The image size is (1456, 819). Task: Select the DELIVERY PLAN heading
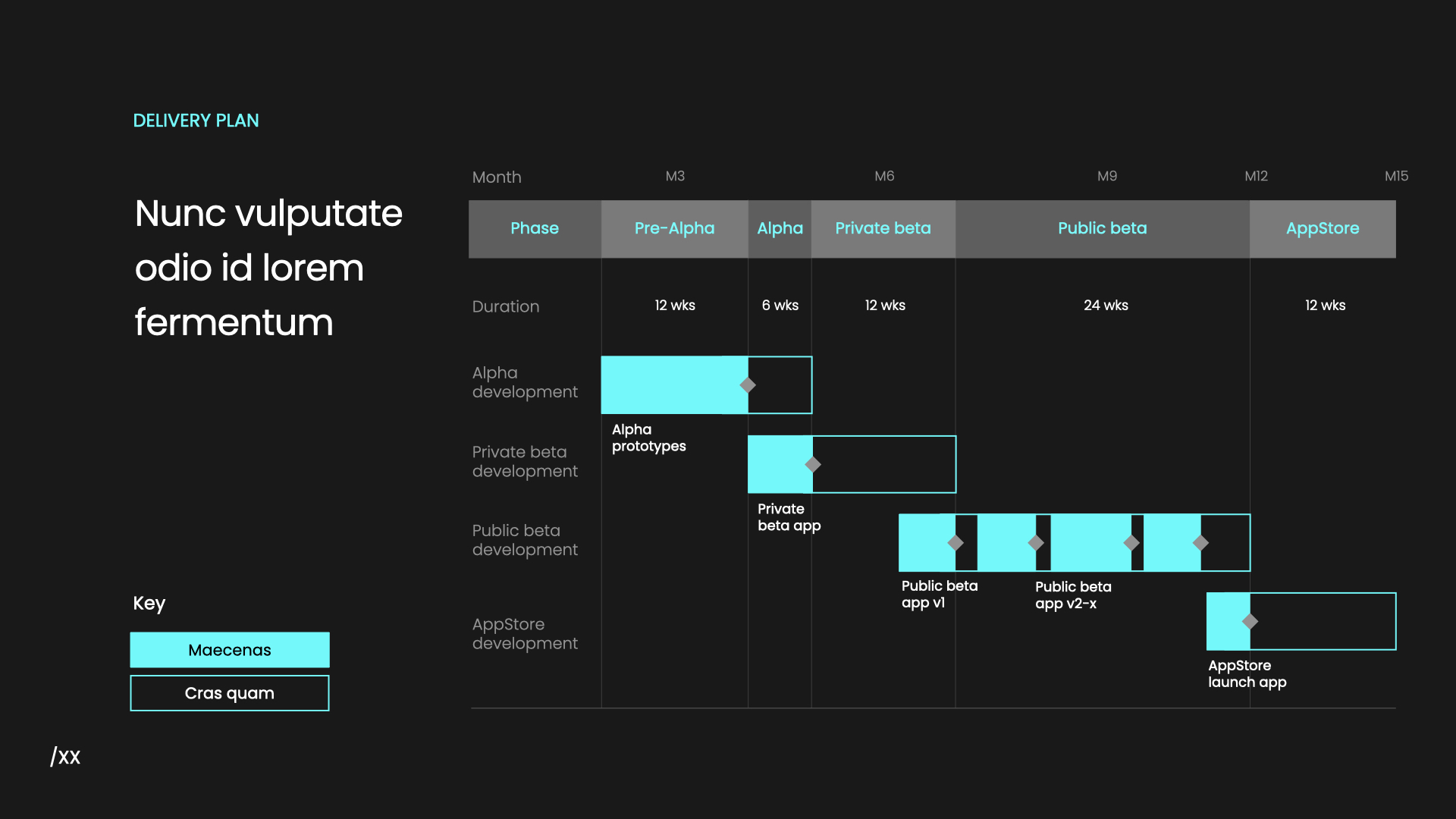click(196, 120)
